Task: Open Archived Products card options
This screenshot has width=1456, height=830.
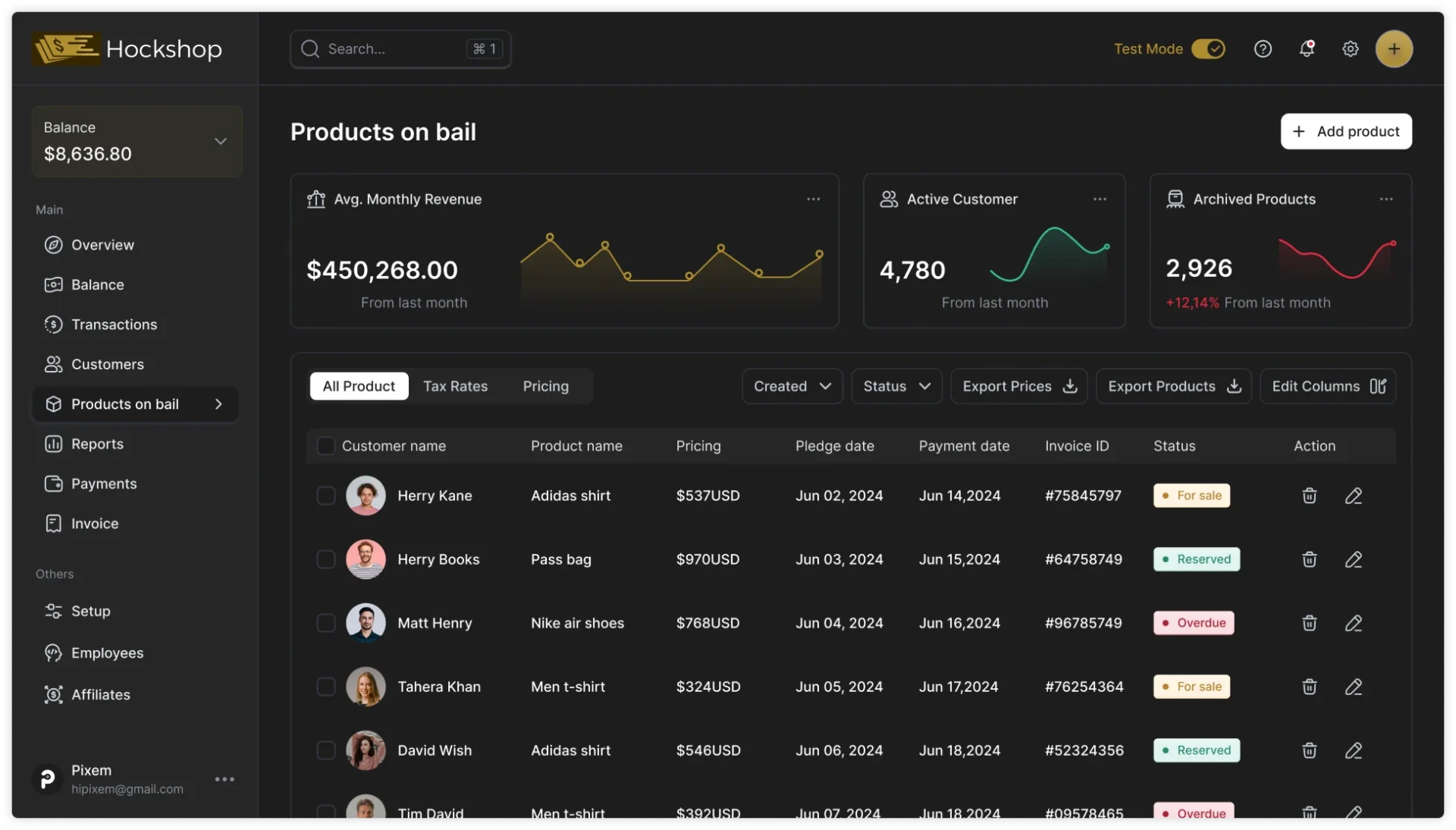Action: pos(1386,199)
